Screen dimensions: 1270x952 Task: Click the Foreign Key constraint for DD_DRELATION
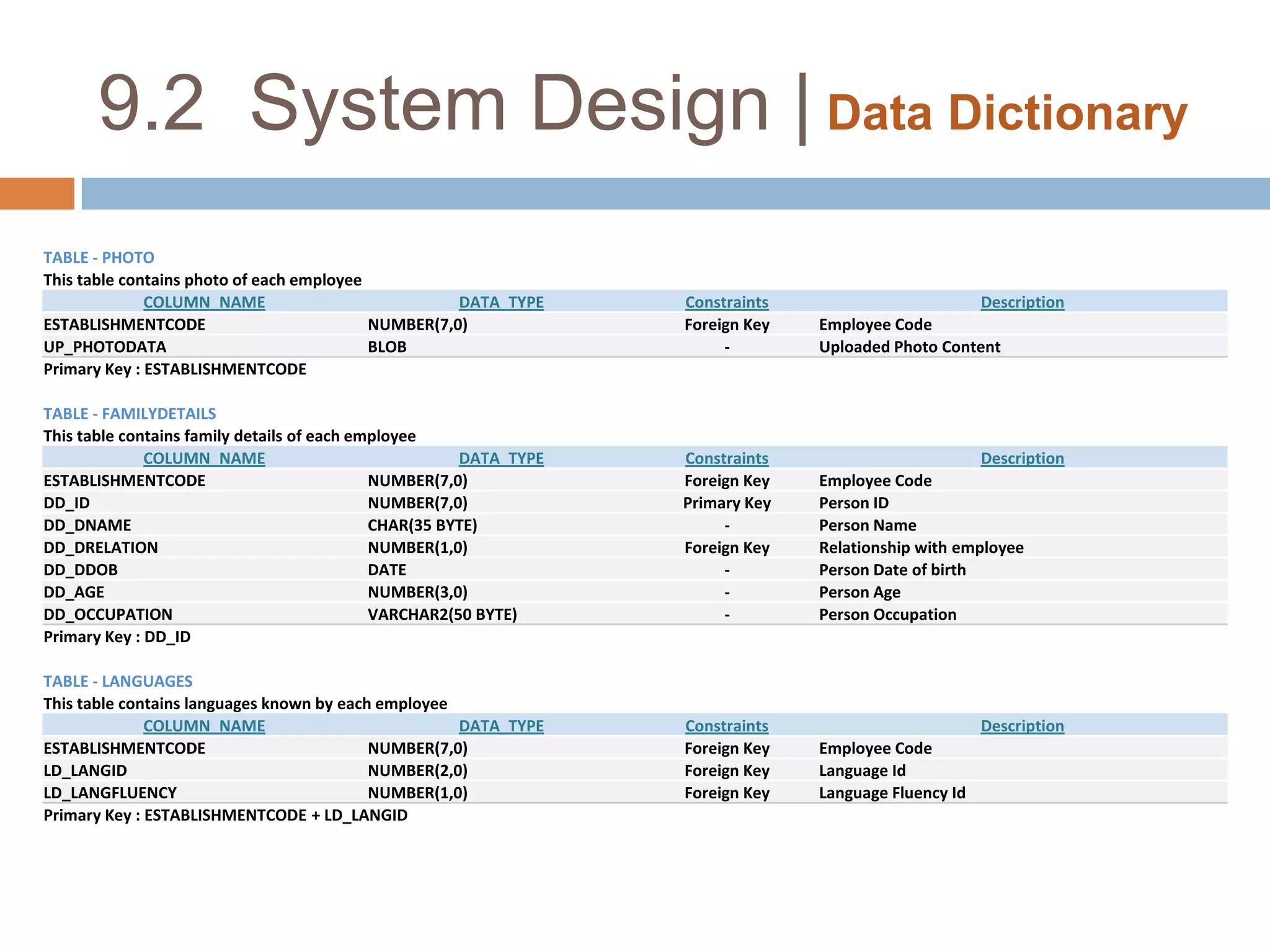727,548
